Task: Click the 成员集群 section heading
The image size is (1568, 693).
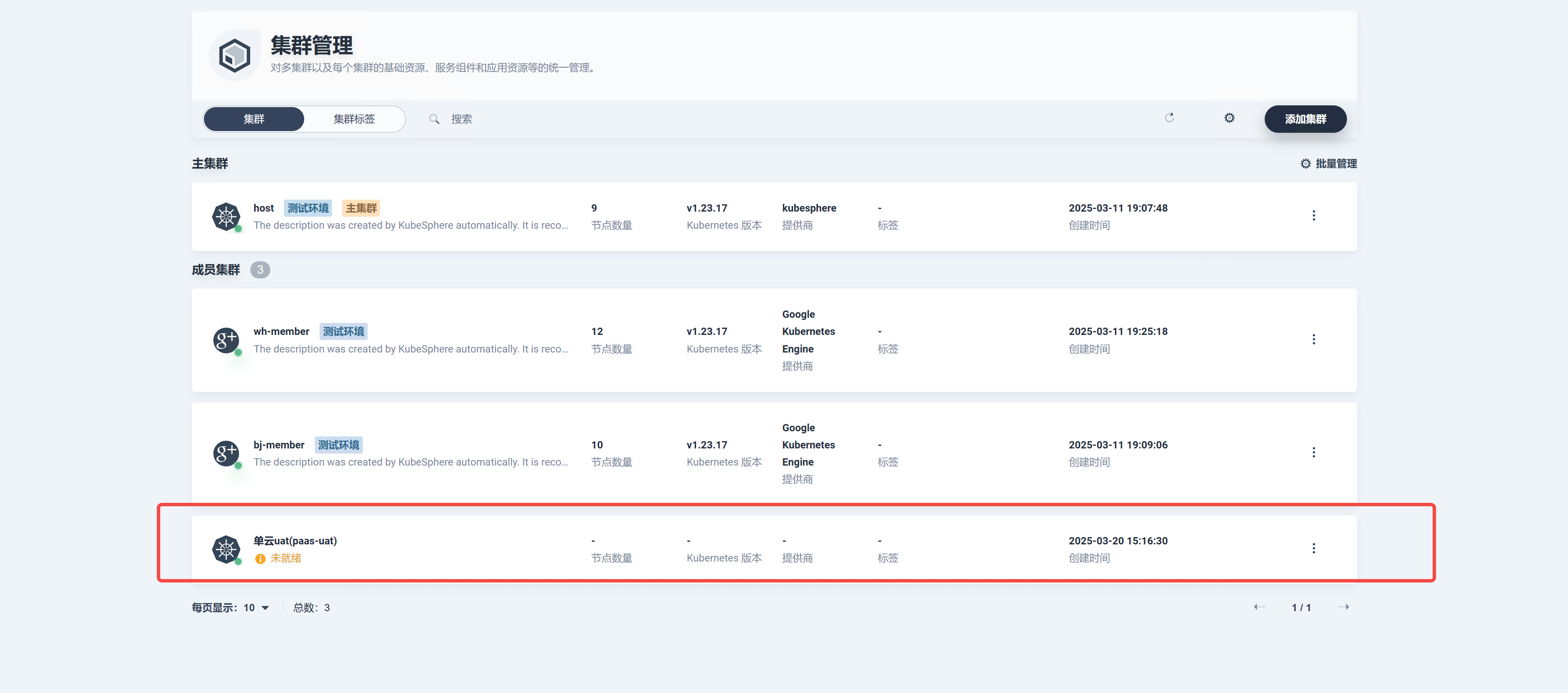Action: (215, 269)
